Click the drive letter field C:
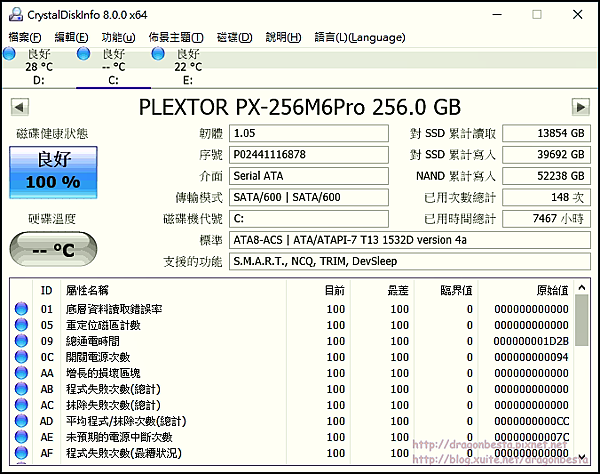600x474 pixels. click(309, 218)
